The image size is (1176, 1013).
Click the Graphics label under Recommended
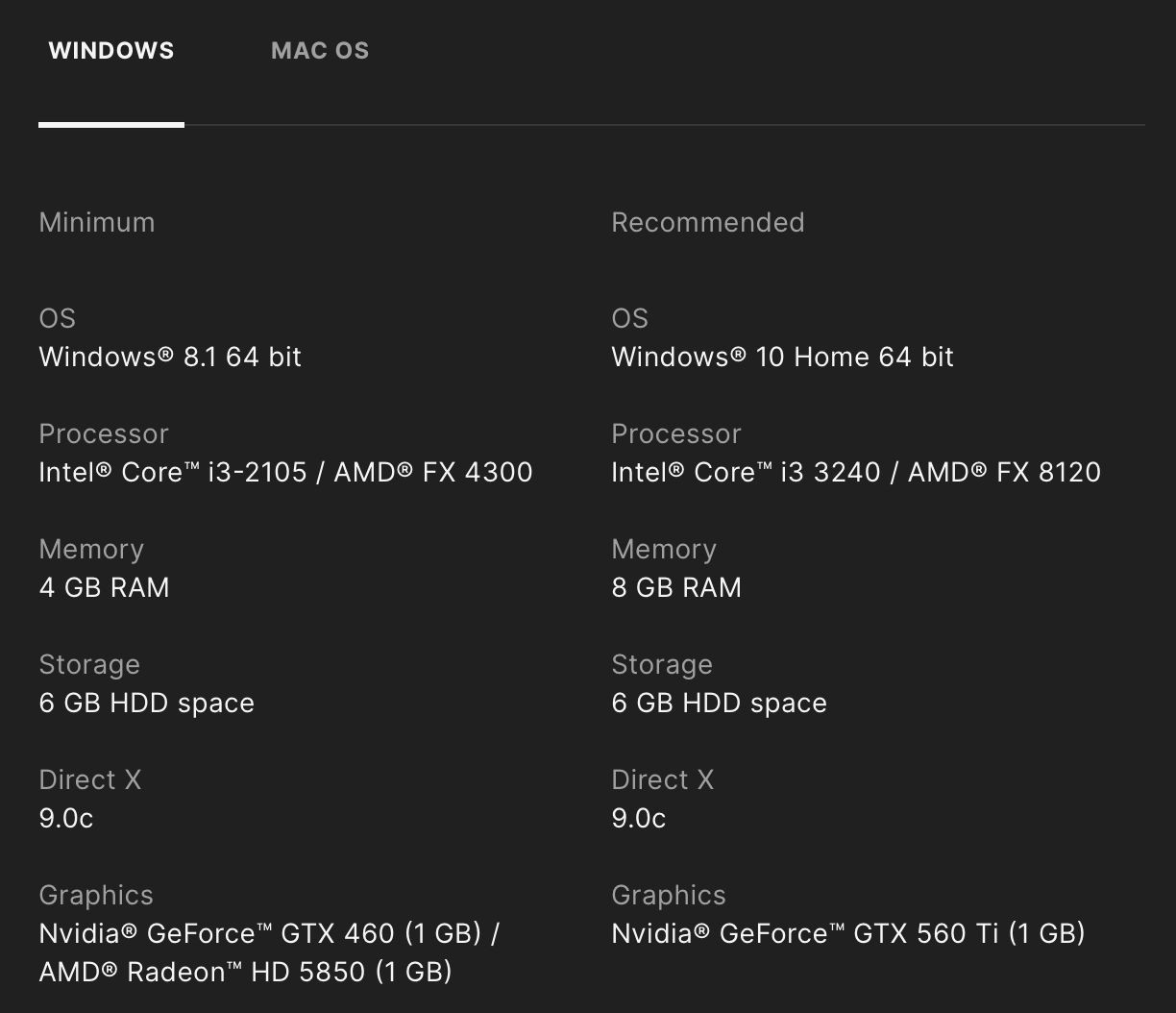tap(669, 895)
